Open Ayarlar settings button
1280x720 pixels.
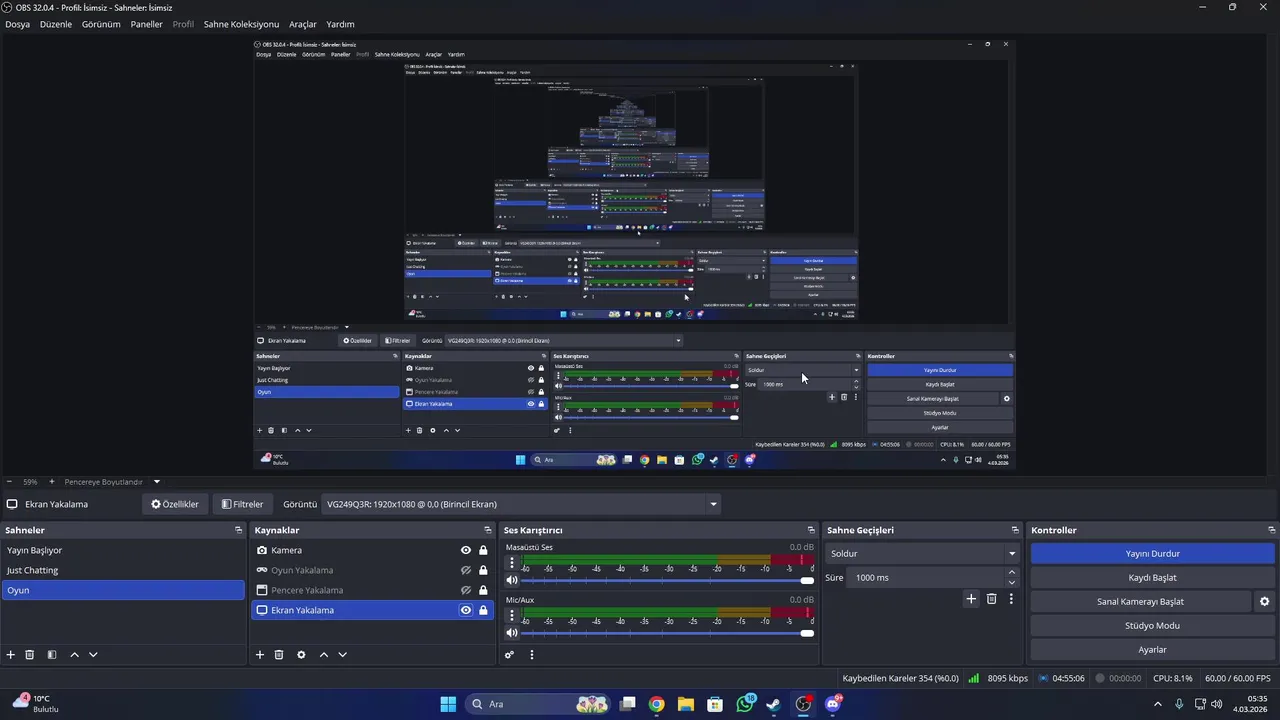point(1152,650)
